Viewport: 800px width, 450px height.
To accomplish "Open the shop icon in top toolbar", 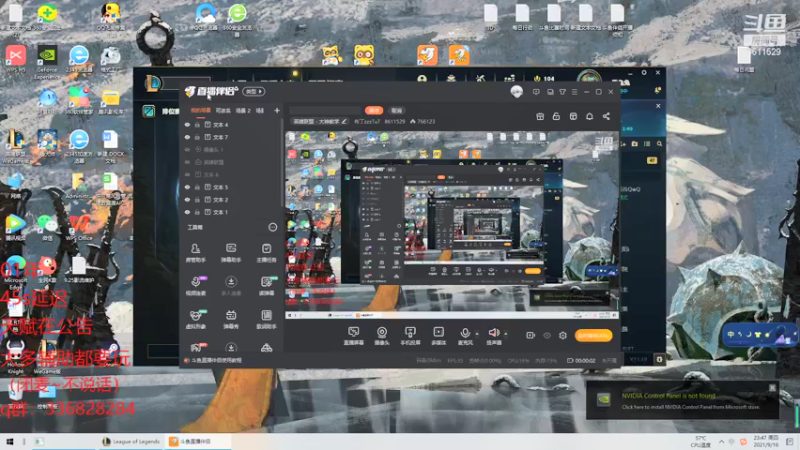I will pos(573,116).
